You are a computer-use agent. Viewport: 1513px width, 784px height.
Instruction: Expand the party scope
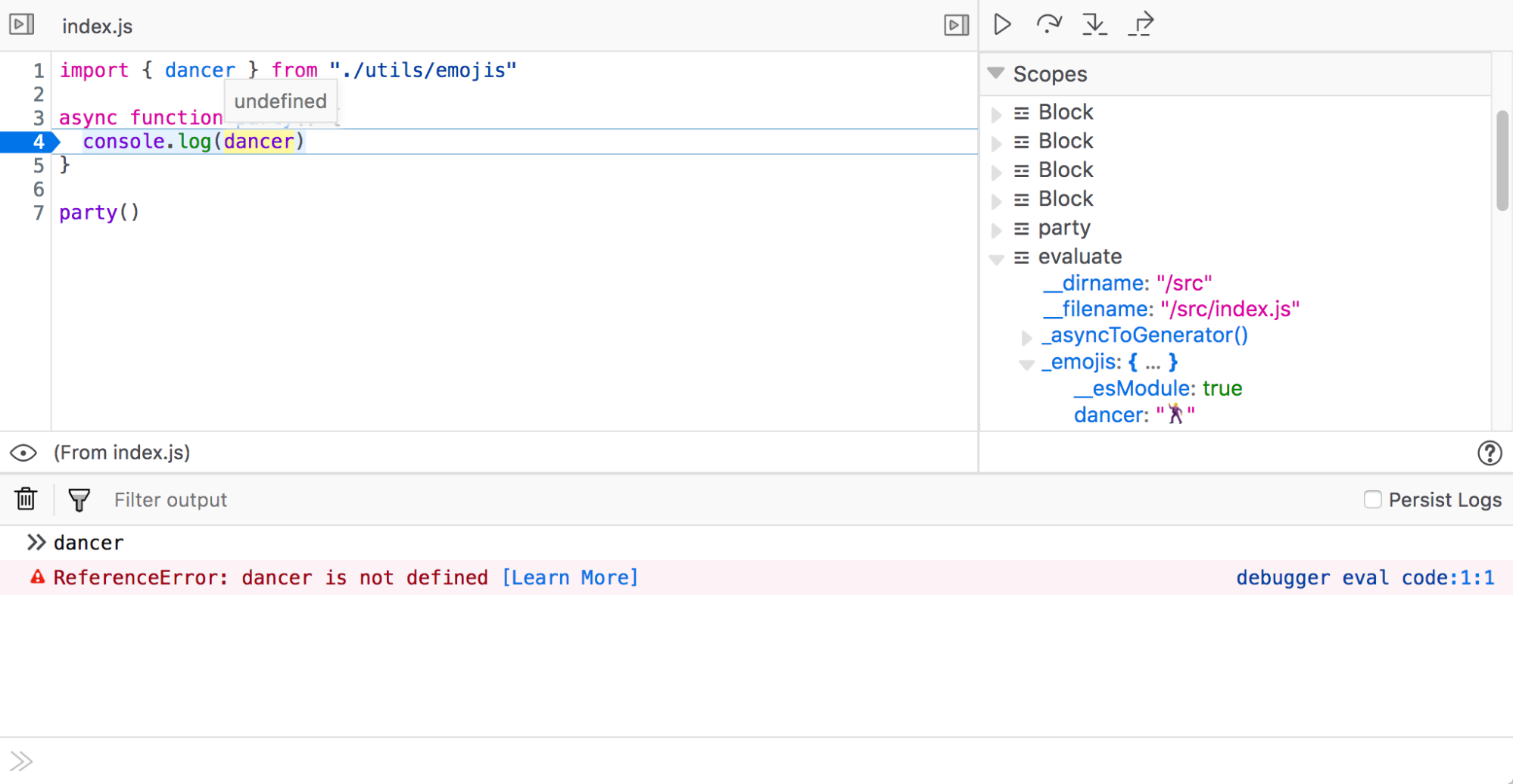997,228
